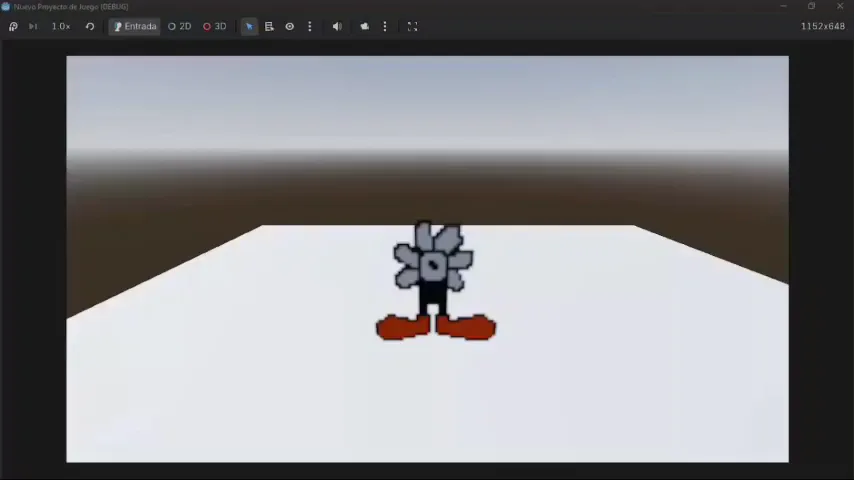The width and height of the screenshot is (854, 480).
Task: Minimize the Nuevo Proyecto de Juego window
Action: point(783,6)
